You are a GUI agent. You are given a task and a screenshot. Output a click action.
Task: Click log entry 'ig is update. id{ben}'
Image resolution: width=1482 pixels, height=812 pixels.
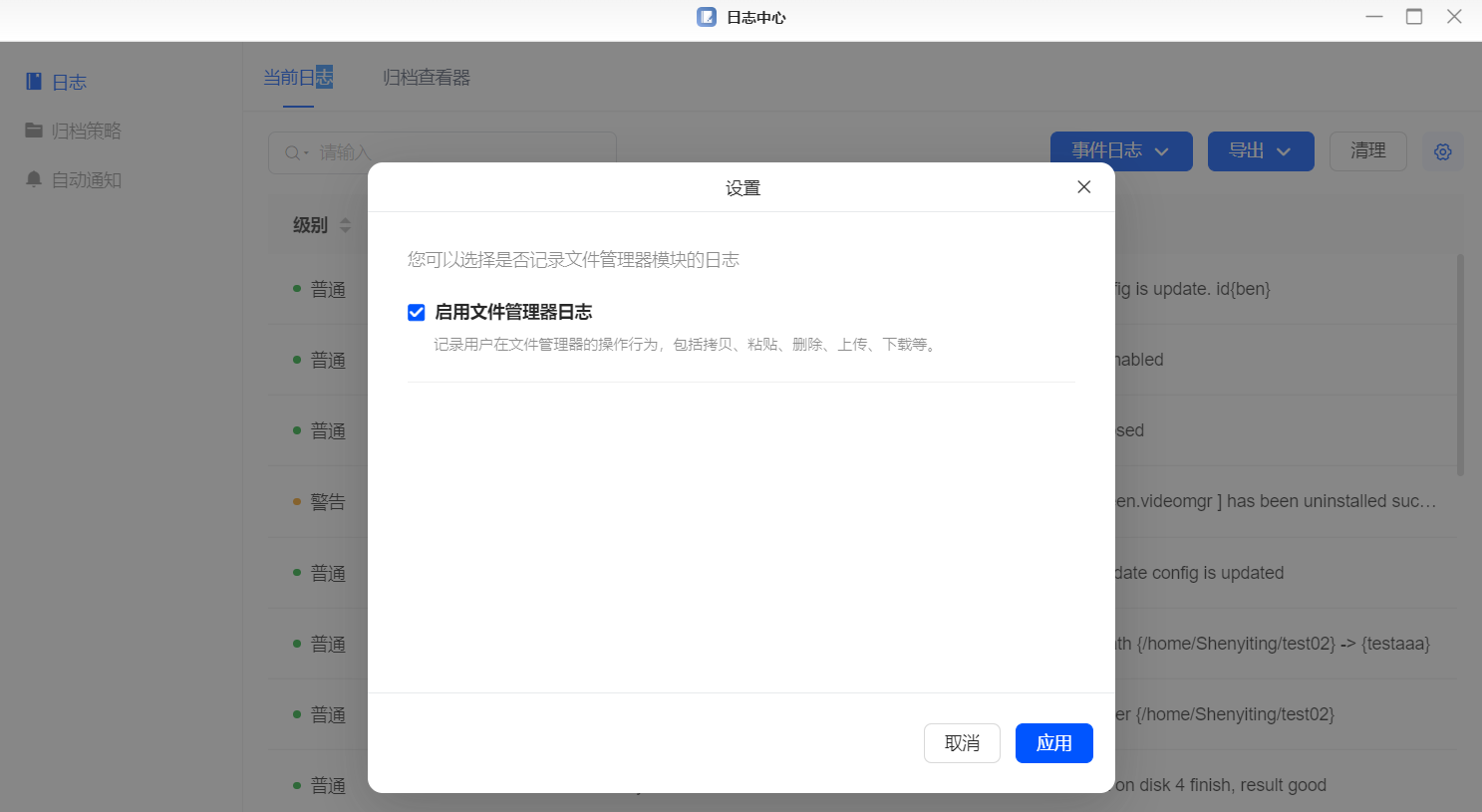(x=1193, y=289)
